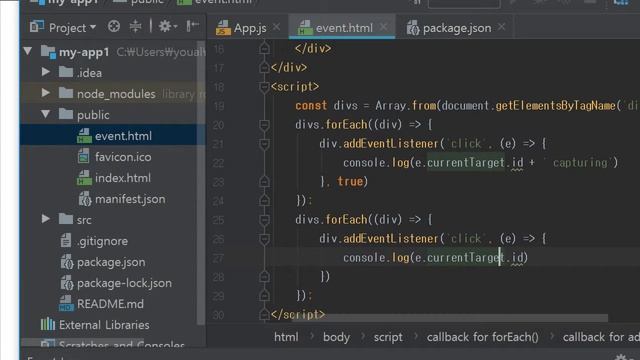The image size is (640, 360).
Task: Click the External Libraries icon
Action: point(48,324)
